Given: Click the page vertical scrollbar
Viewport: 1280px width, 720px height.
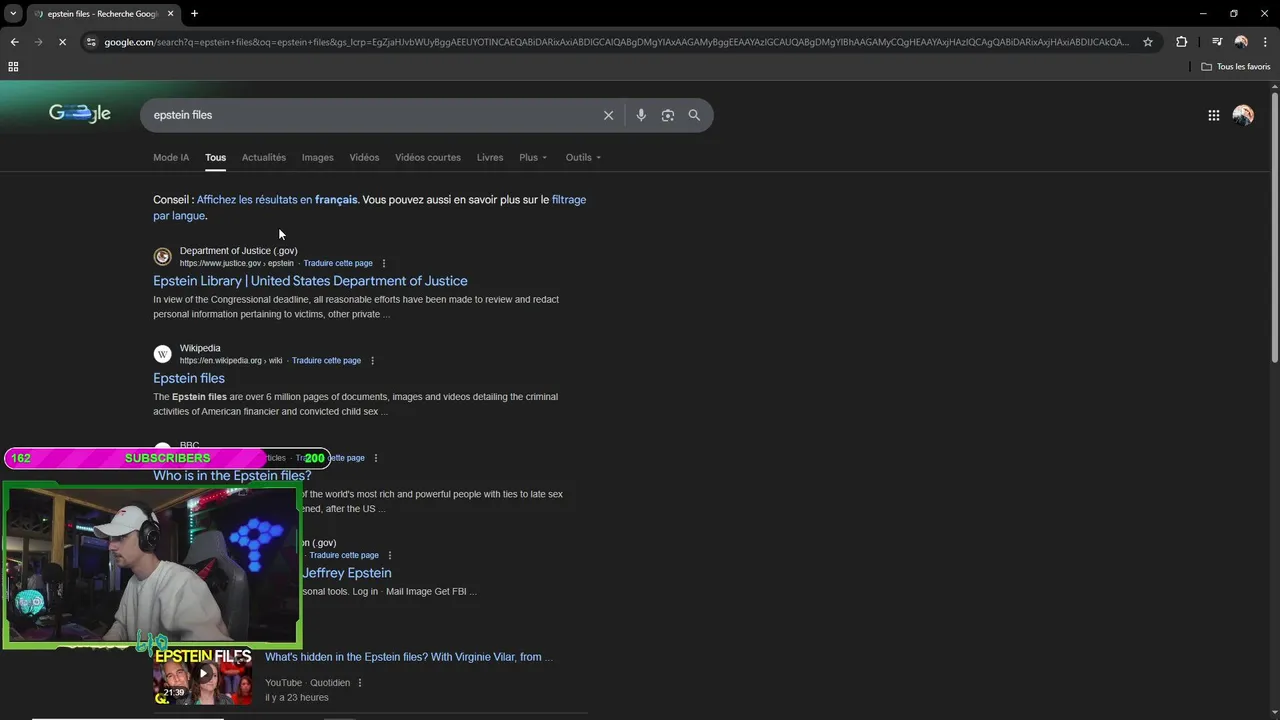Looking at the screenshot, I should click(1274, 226).
